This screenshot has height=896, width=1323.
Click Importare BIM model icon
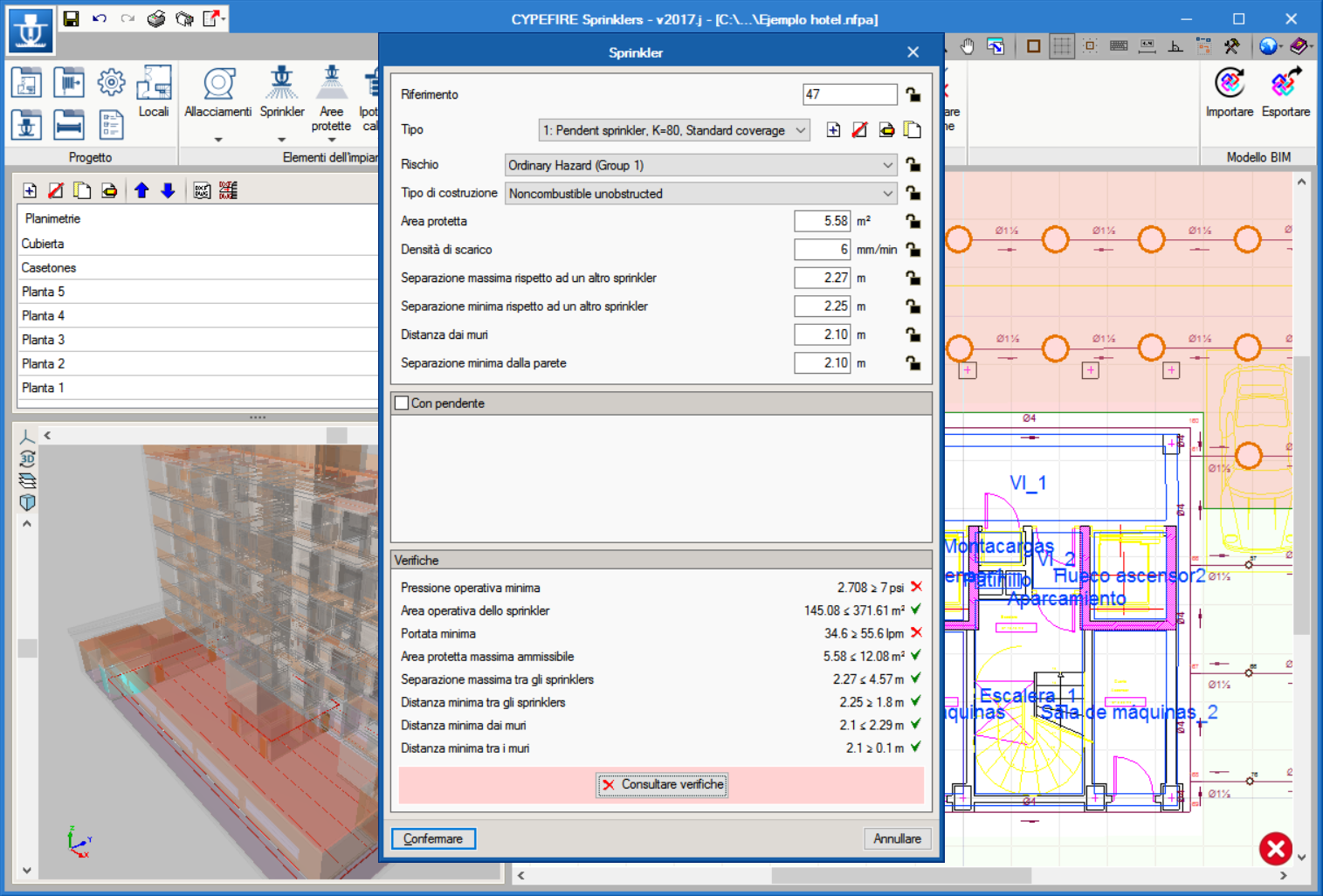tap(1230, 84)
